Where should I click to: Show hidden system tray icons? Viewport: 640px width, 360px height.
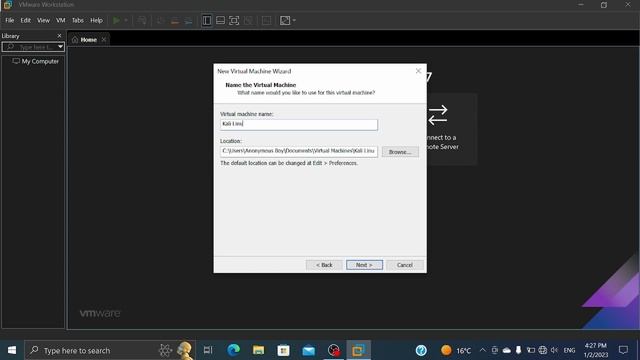tap(482, 350)
